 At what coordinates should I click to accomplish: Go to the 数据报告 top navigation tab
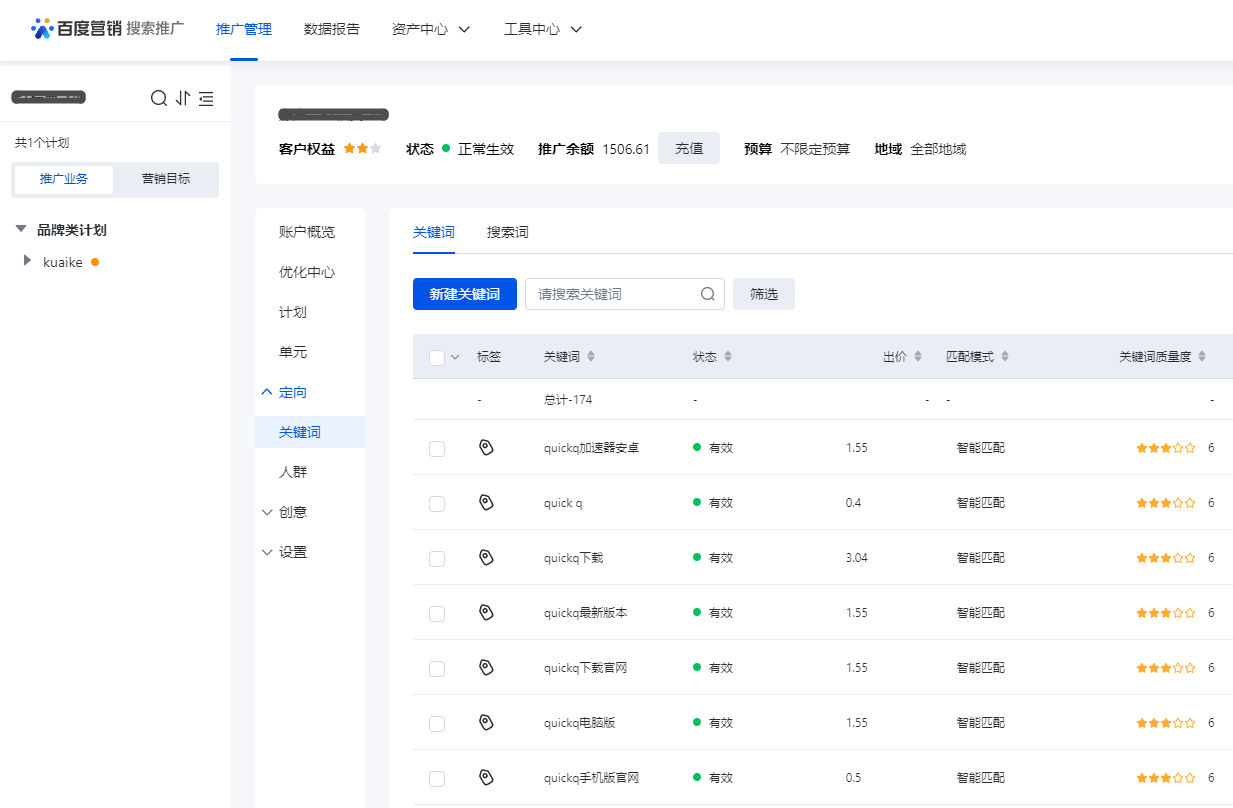tap(332, 29)
